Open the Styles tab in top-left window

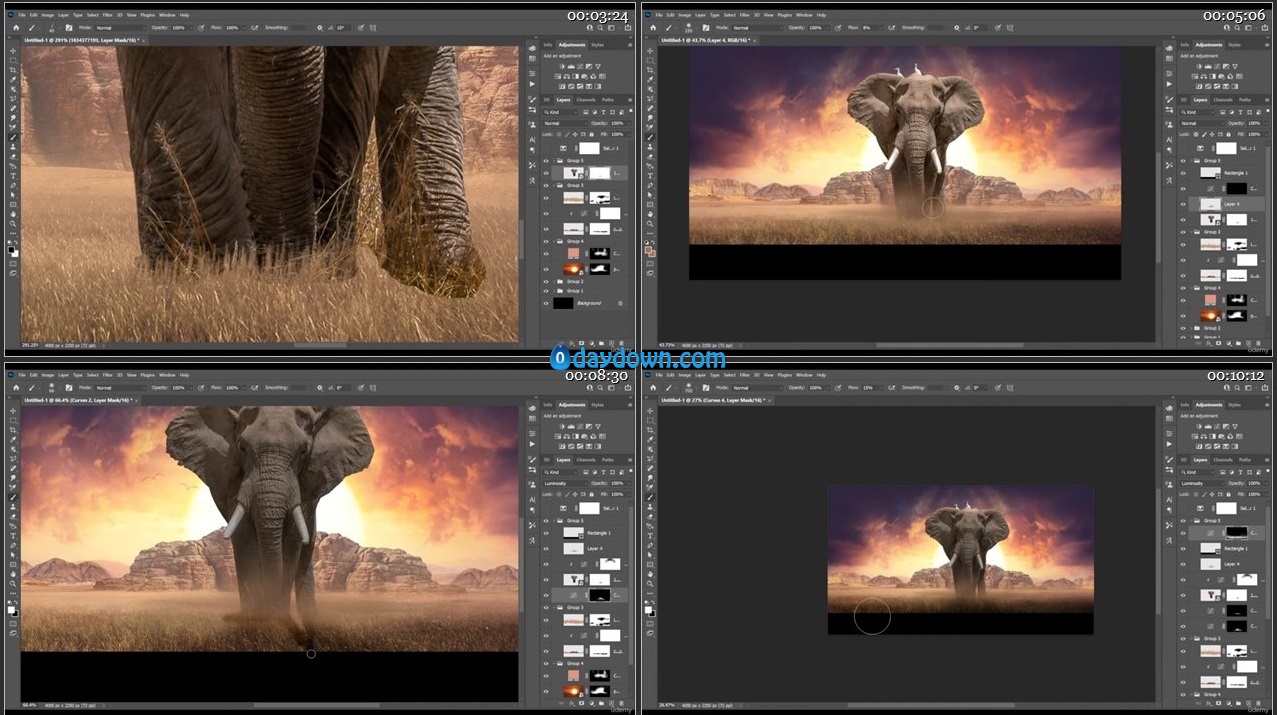pyautogui.click(x=597, y=45)
